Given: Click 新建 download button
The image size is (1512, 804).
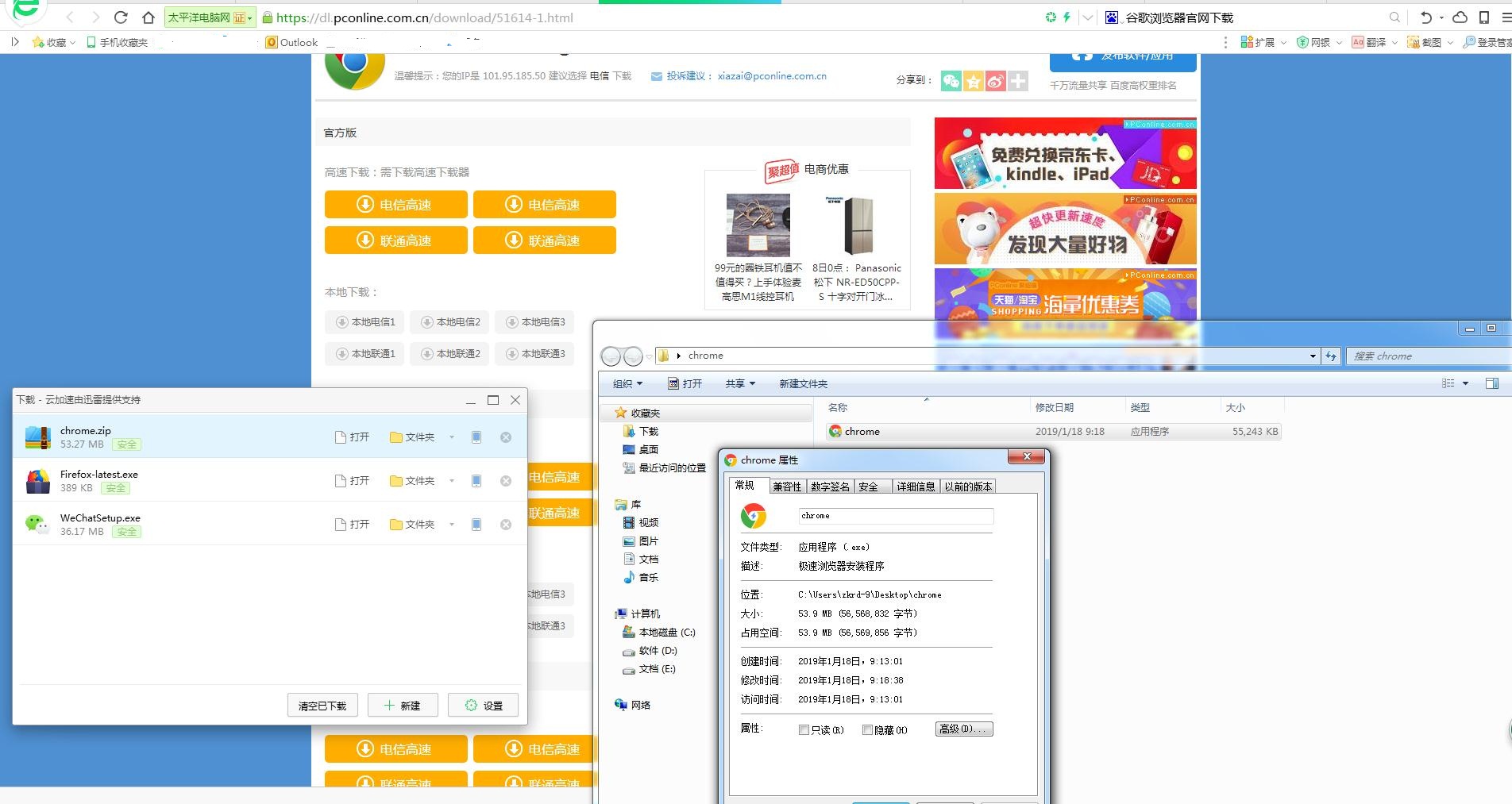Looking at the screenshot, I should tap(403, 706).
